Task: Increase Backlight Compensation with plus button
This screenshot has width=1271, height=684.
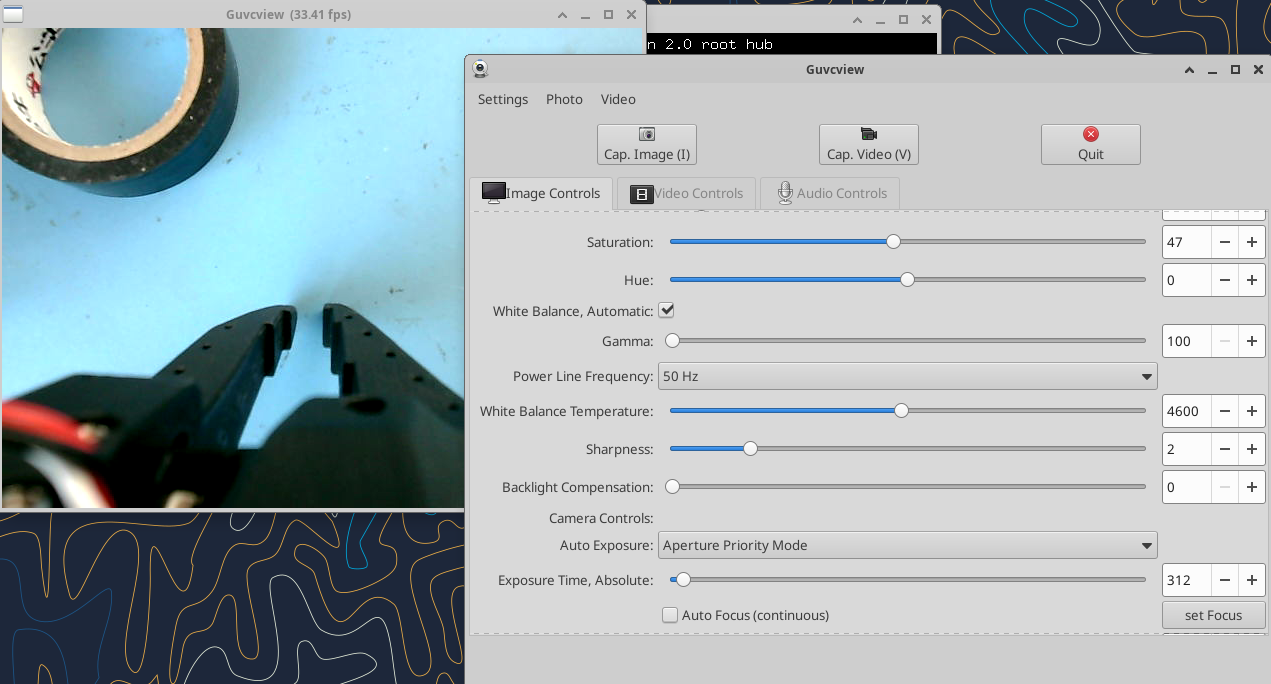Action: point(1252,487)
